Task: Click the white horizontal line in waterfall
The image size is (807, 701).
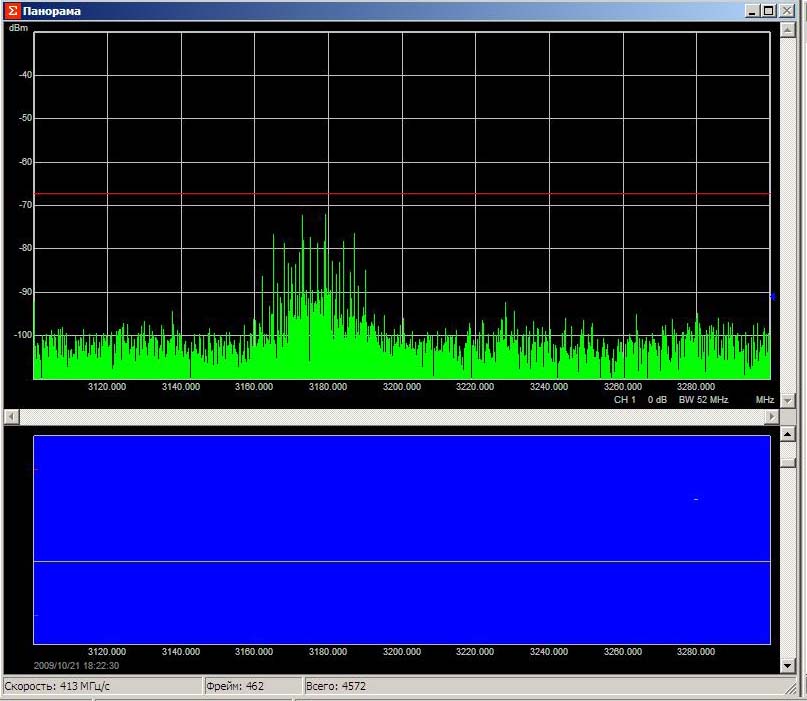Action: [x=400, y=562]
